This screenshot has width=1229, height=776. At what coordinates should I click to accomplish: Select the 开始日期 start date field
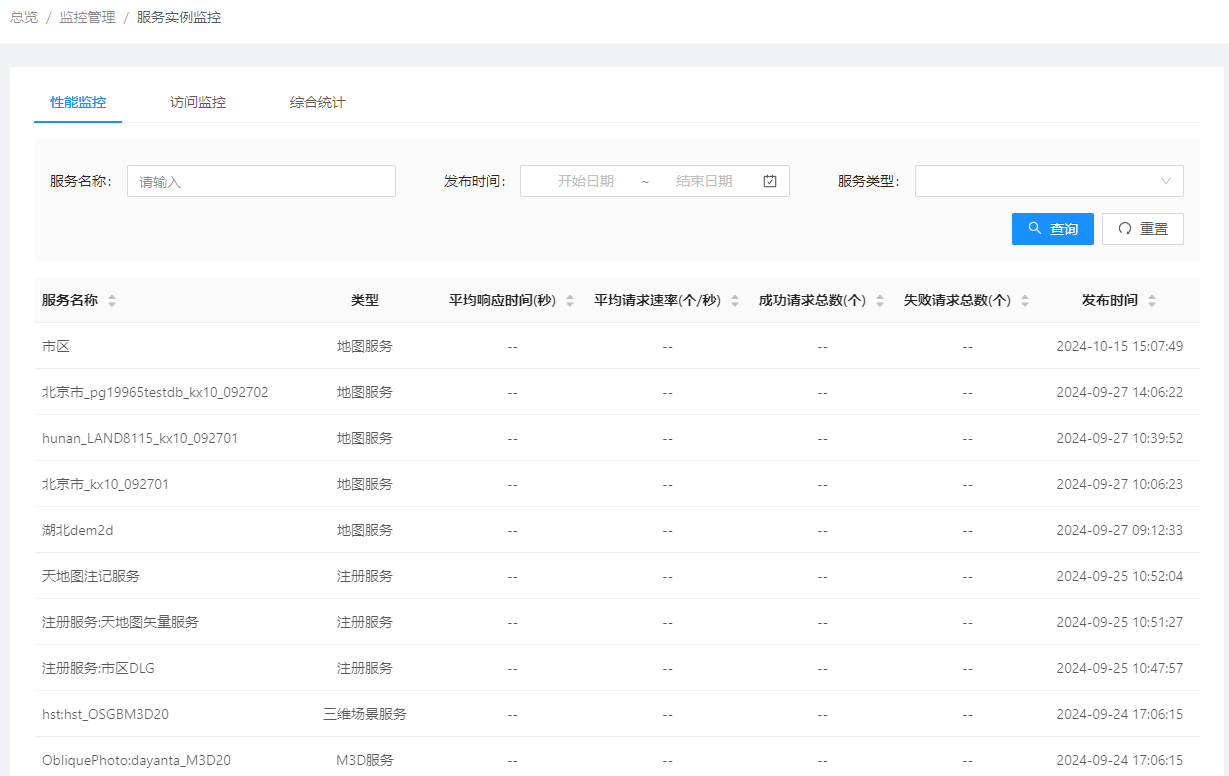pos(586,181)
